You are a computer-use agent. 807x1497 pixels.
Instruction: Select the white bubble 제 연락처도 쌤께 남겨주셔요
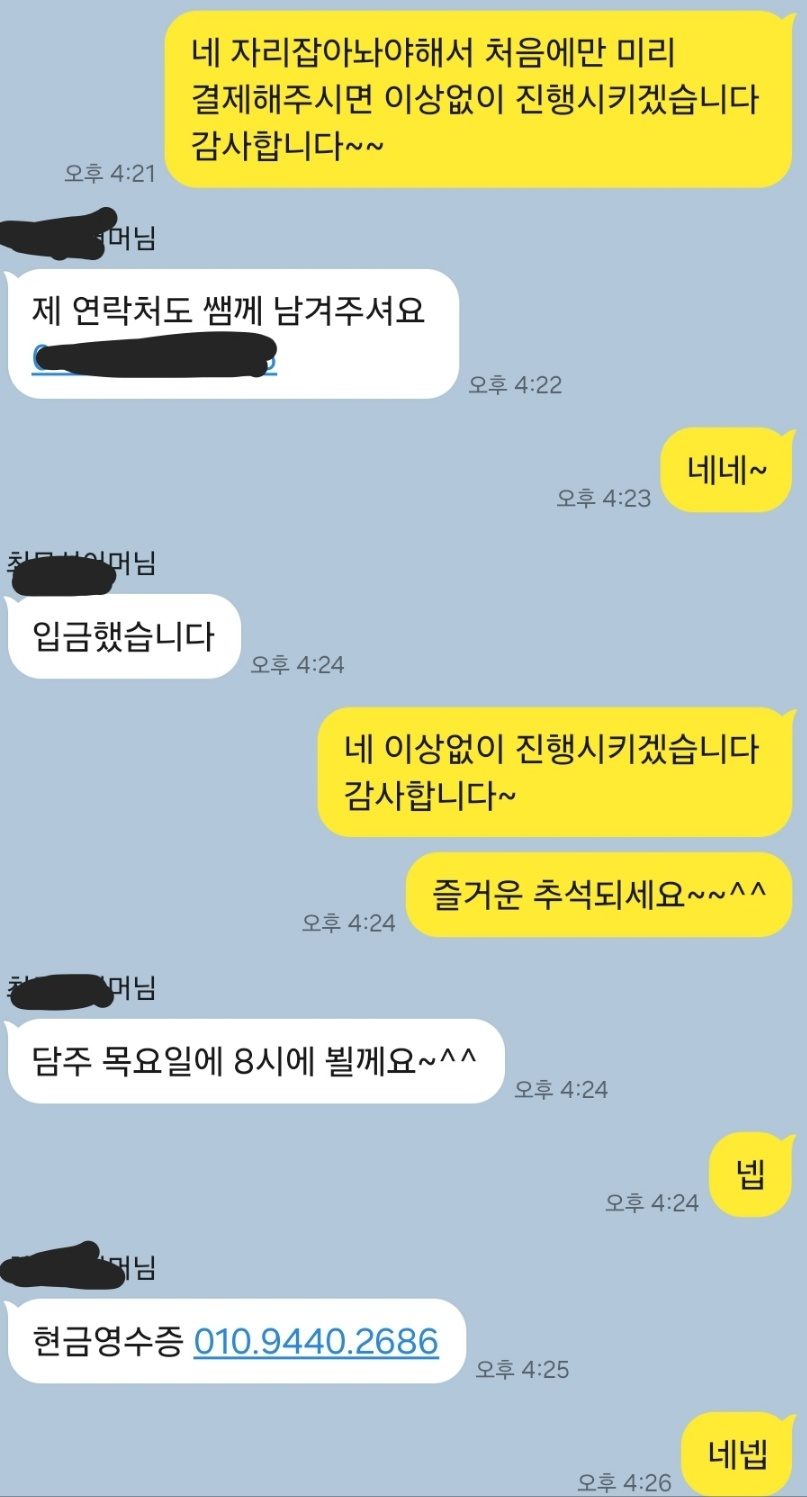[233, 334]
